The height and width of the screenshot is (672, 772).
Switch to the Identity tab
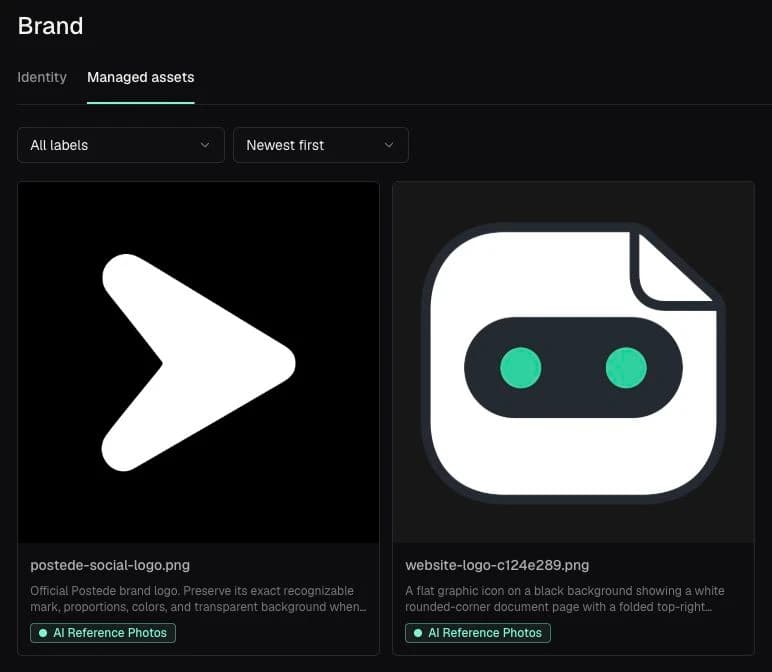(42, 77)
